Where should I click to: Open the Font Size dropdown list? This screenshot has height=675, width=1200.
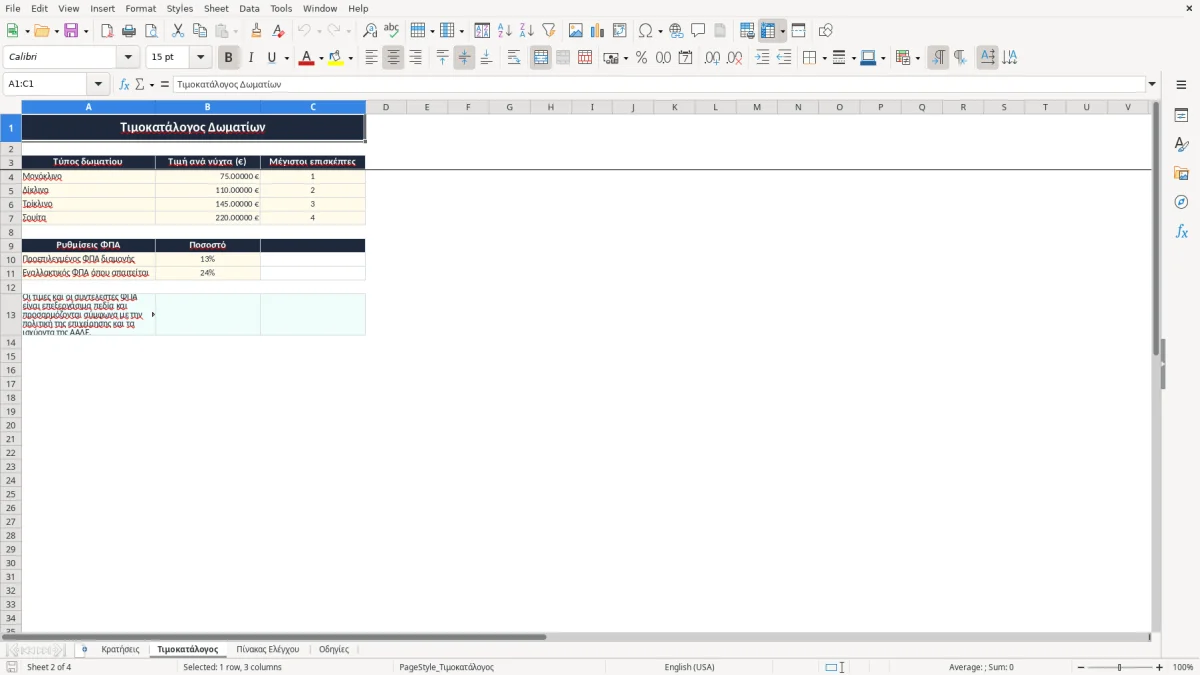pyautogui.click(x=200, y=58)
